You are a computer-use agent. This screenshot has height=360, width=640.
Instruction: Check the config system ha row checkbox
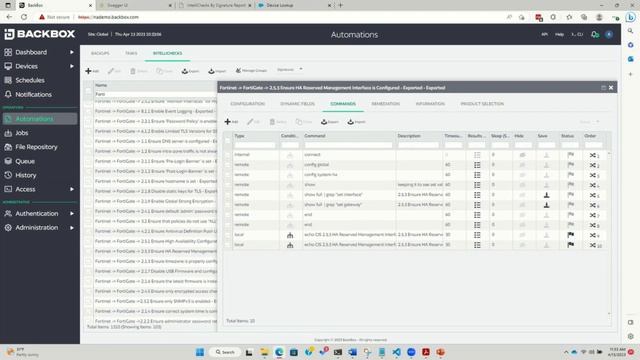tap(228, 175)
